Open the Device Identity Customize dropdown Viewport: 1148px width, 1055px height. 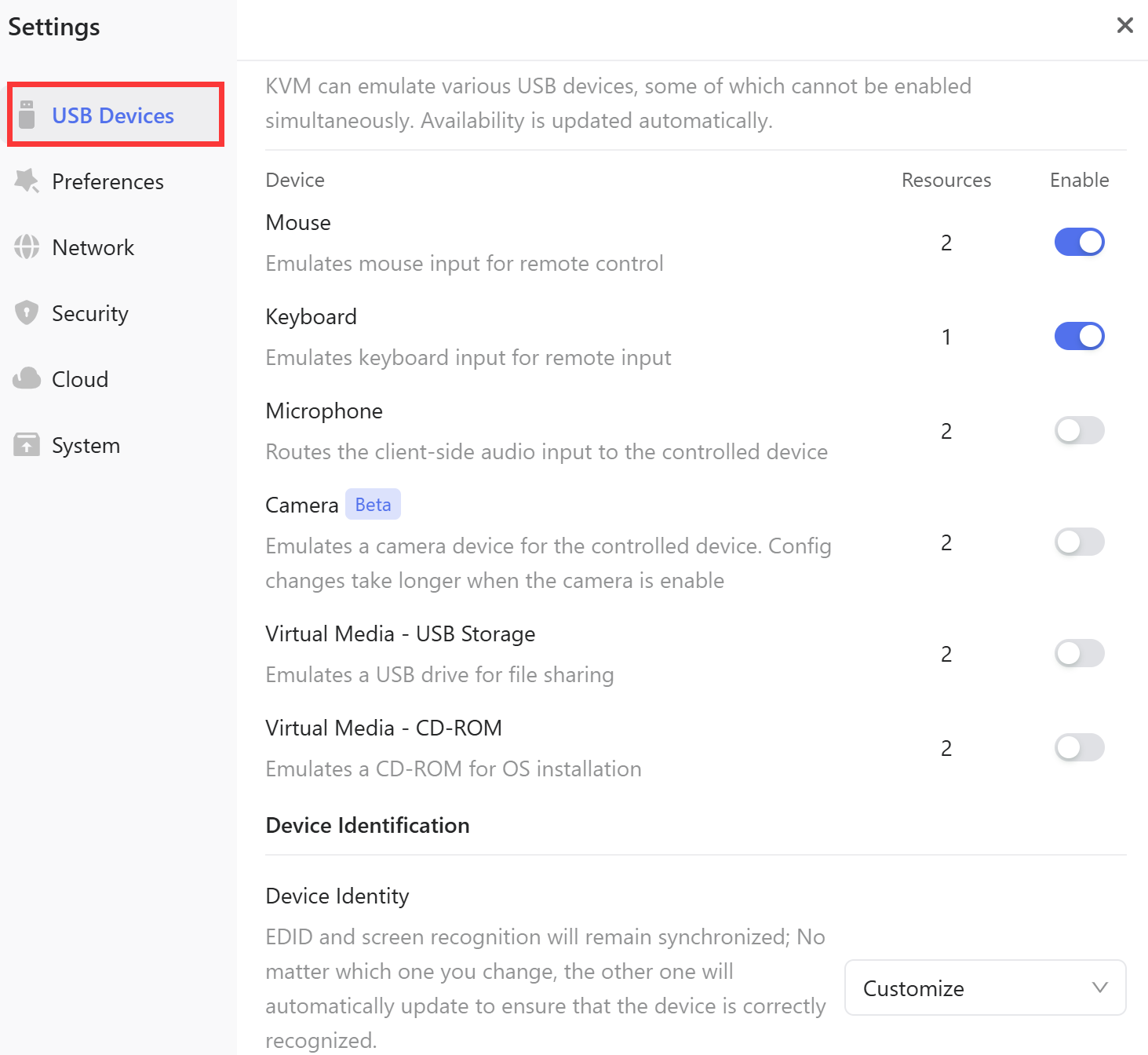tap(986, 987)
